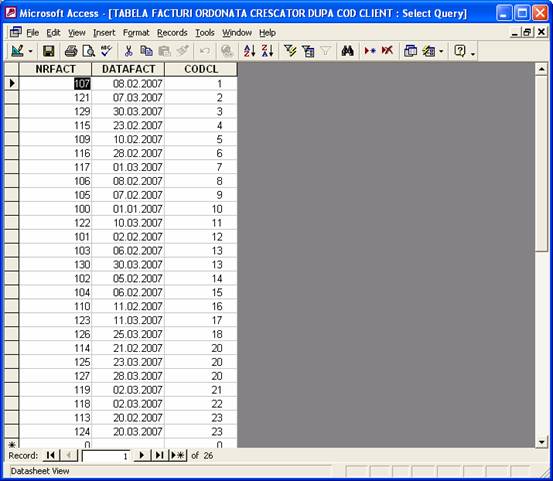Open the Records menu

[172, 33]
